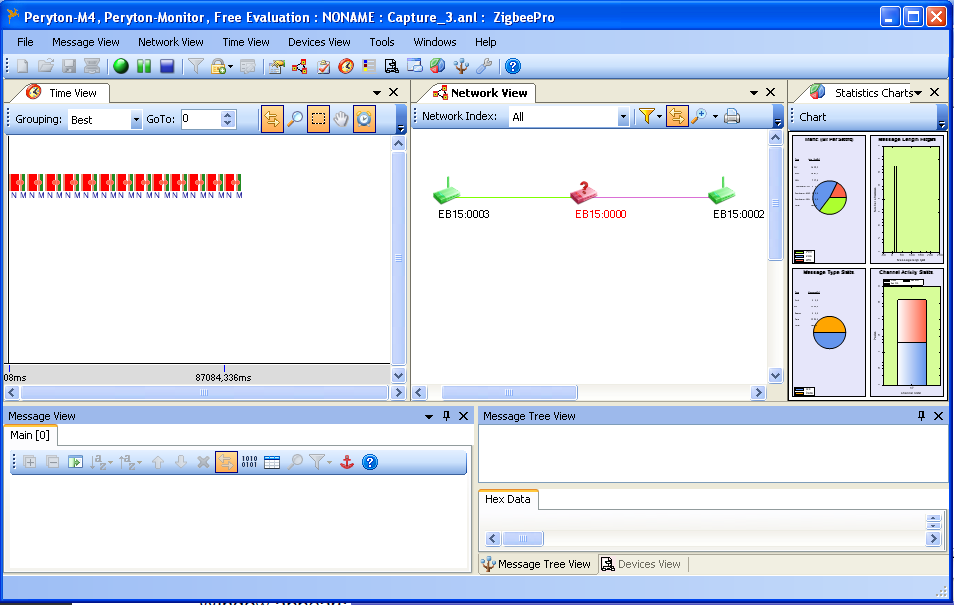Open the Time View panel options arrow
This screenshot has width=954, height=605.
(377, 93)
